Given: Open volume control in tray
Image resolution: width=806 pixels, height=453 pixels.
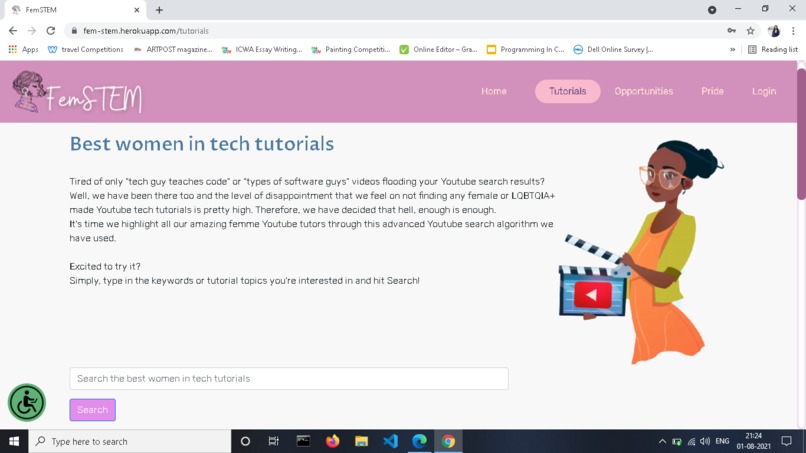Looking at the screenshot, I should point(705,441).
